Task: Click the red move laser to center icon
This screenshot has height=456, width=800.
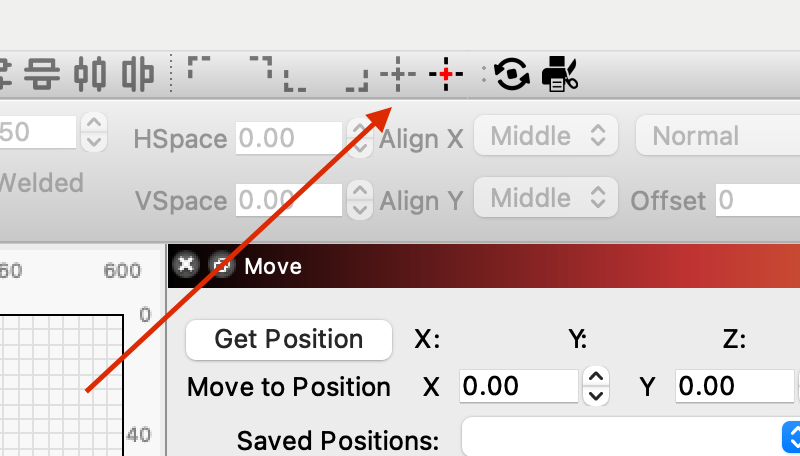Action: click(446, 74)
